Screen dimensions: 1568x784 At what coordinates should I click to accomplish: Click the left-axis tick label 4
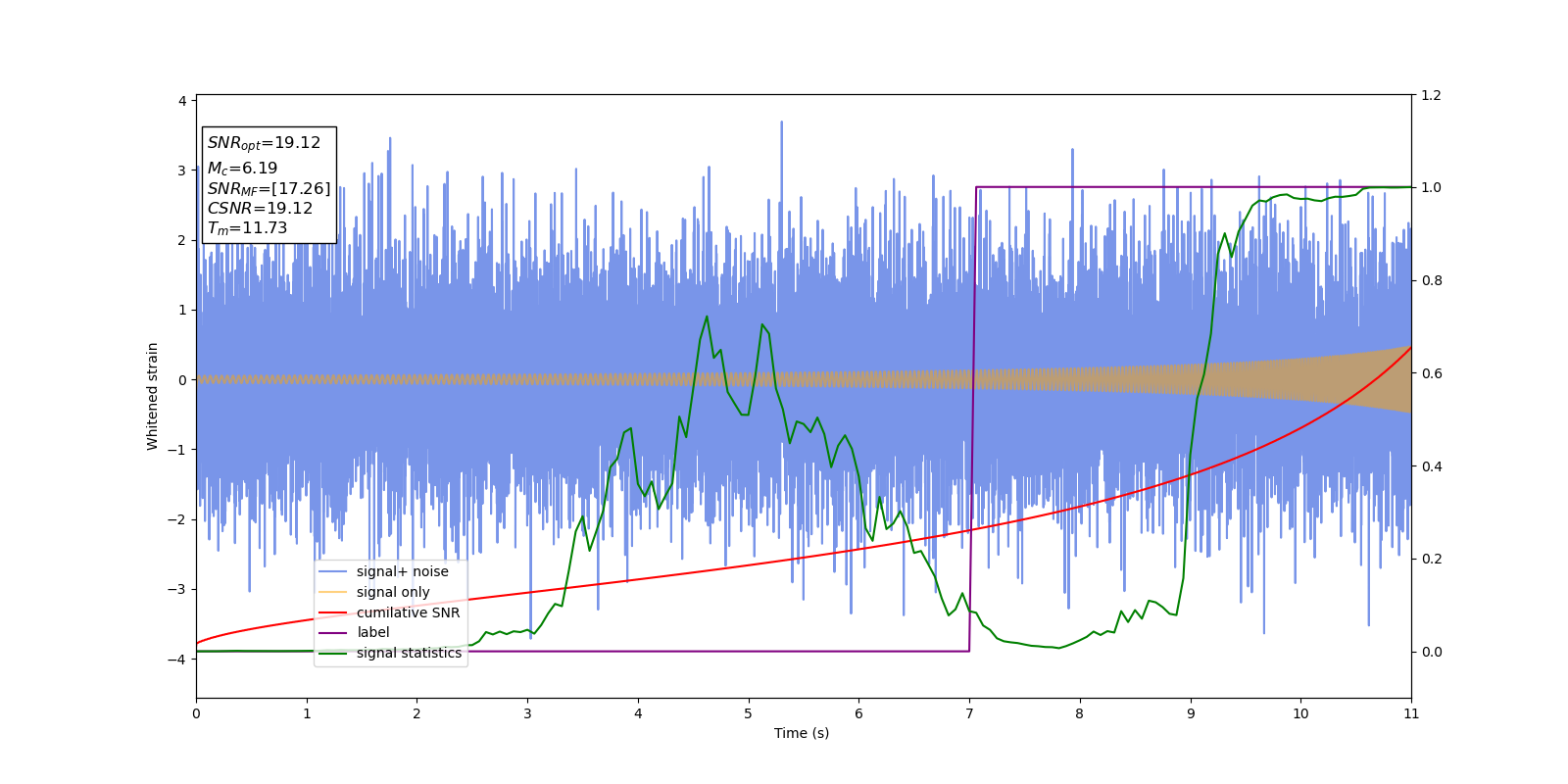coord(181,101)
